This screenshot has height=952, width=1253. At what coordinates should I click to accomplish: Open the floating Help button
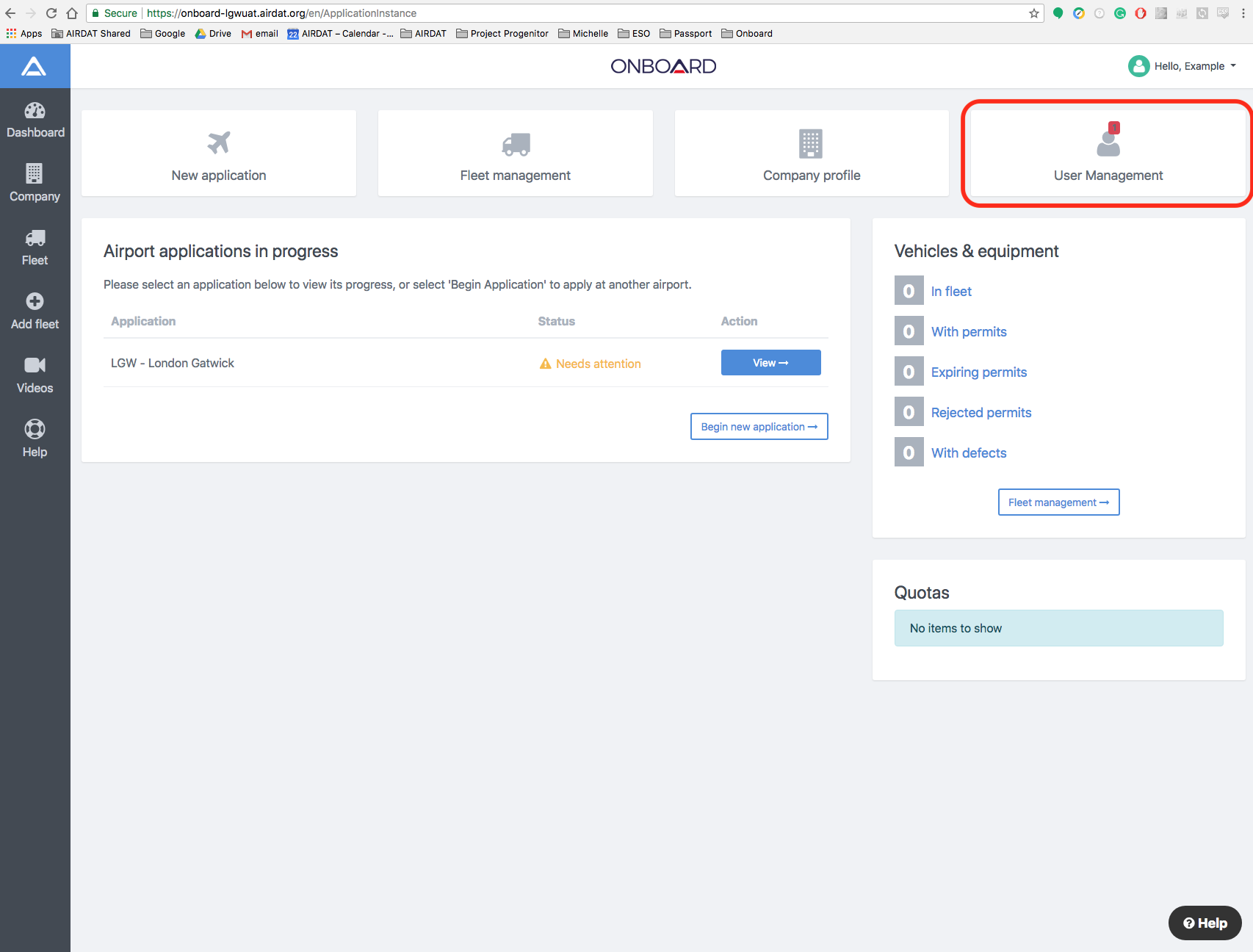pyautogui.click(x=1205, y=923)
